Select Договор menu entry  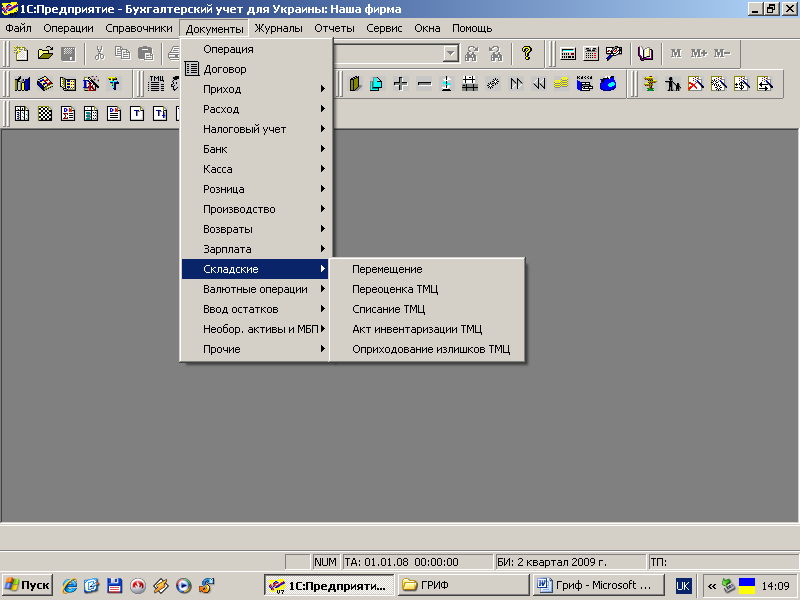click(257, 69)
